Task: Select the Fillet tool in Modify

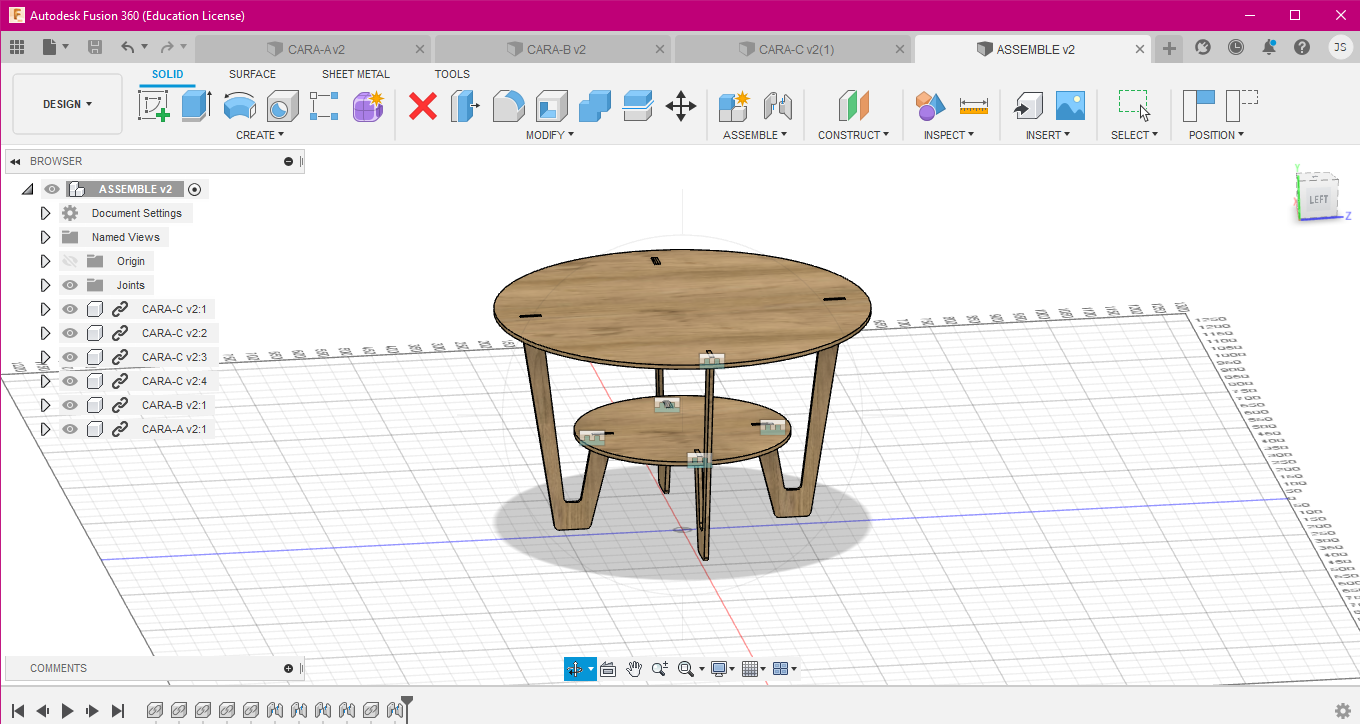Action: coord(509,105)
